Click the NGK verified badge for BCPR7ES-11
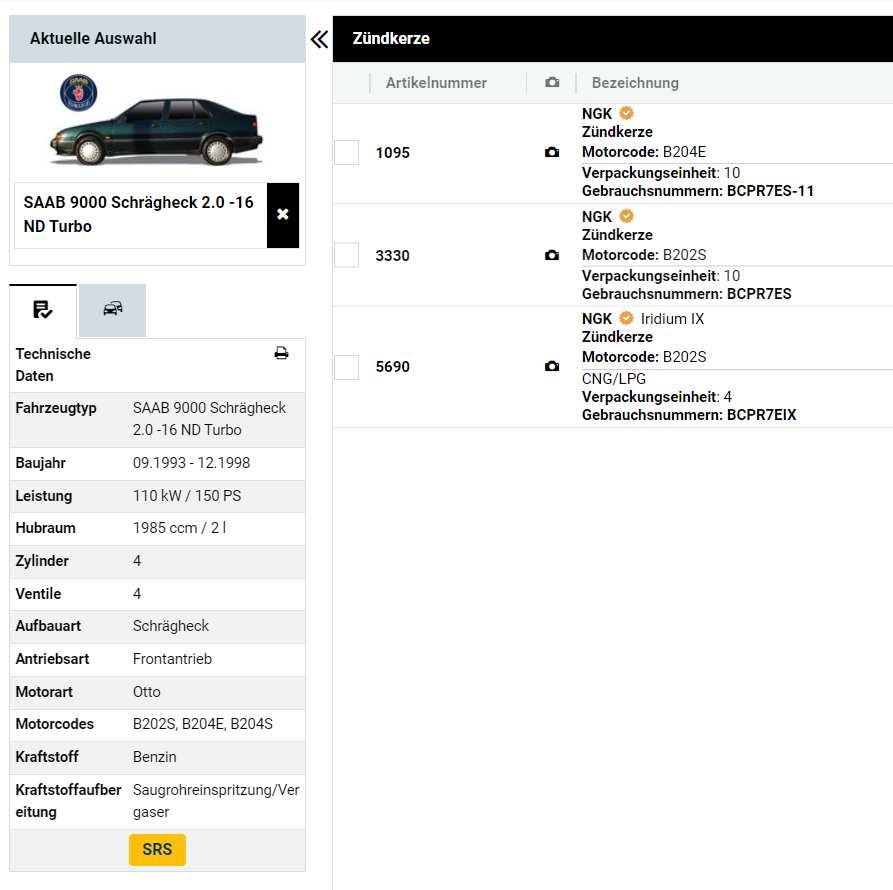 626,113
